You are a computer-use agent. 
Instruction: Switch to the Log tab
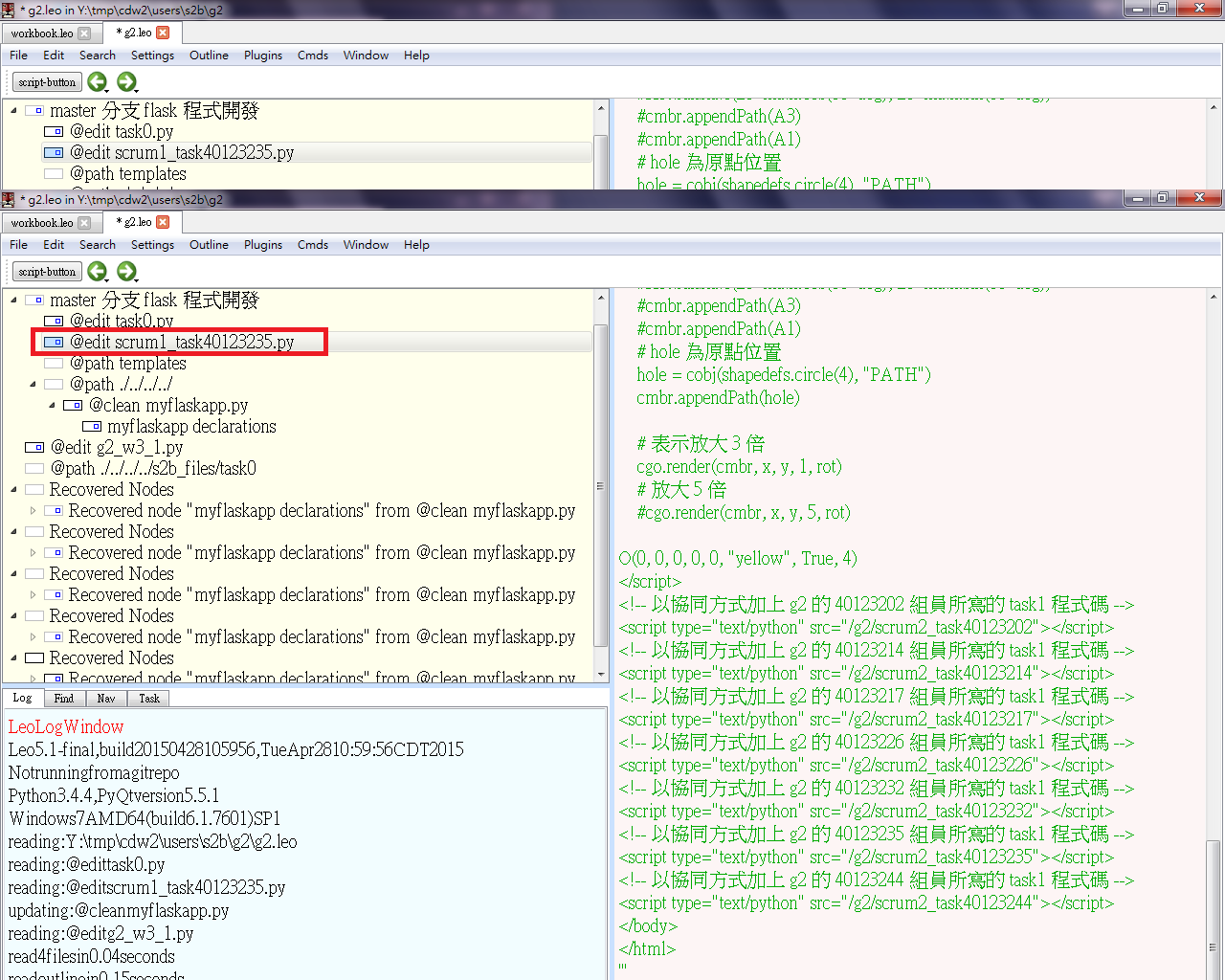click(22, 698)
